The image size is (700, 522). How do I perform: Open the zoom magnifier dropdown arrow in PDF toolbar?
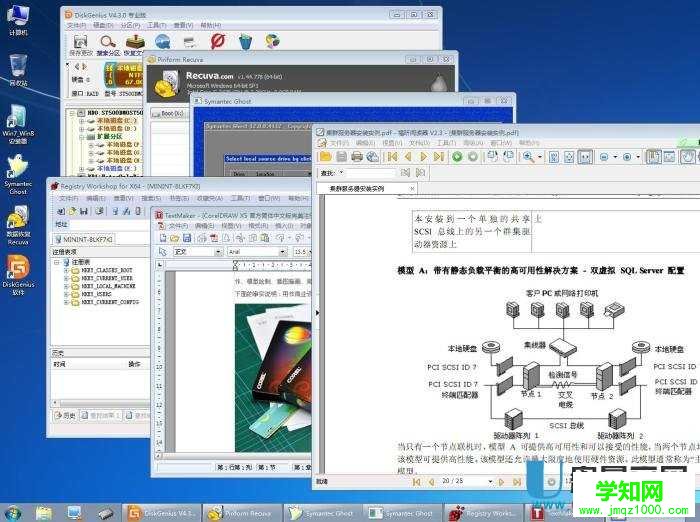pos(539,157)
